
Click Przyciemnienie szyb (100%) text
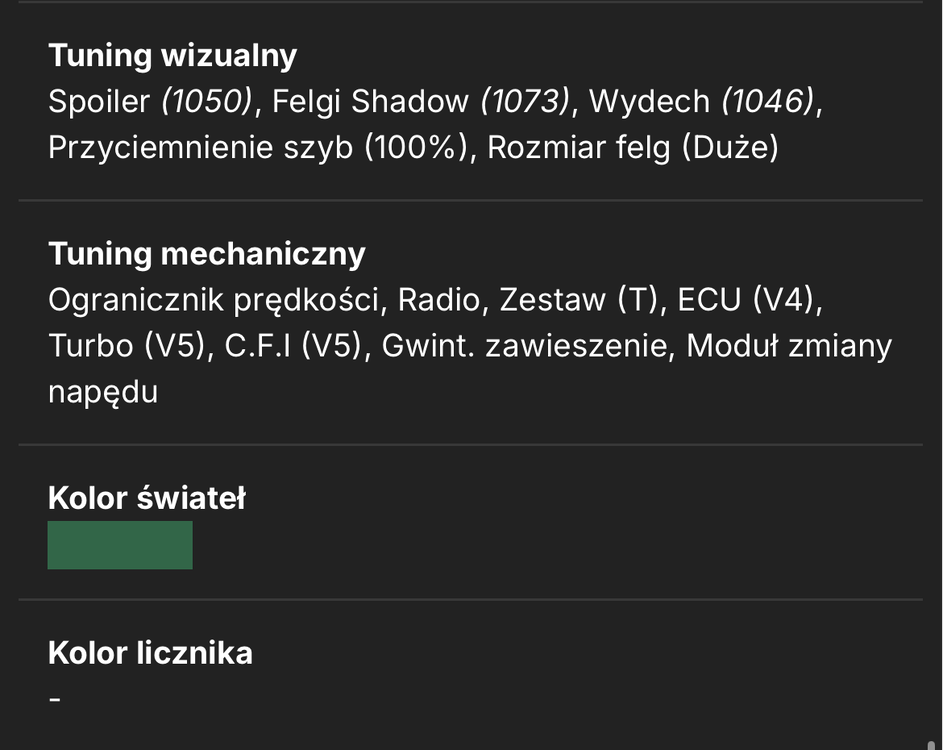tap(257, 148)
